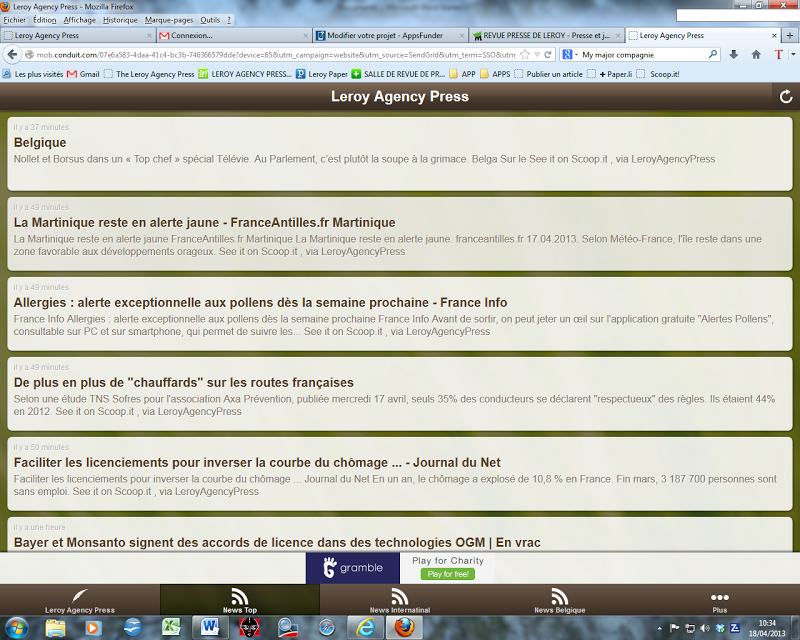This screenshot has height=640, width=800.
Task: Open Windows Explorer from the taskbar
Action: coord(55,628)
